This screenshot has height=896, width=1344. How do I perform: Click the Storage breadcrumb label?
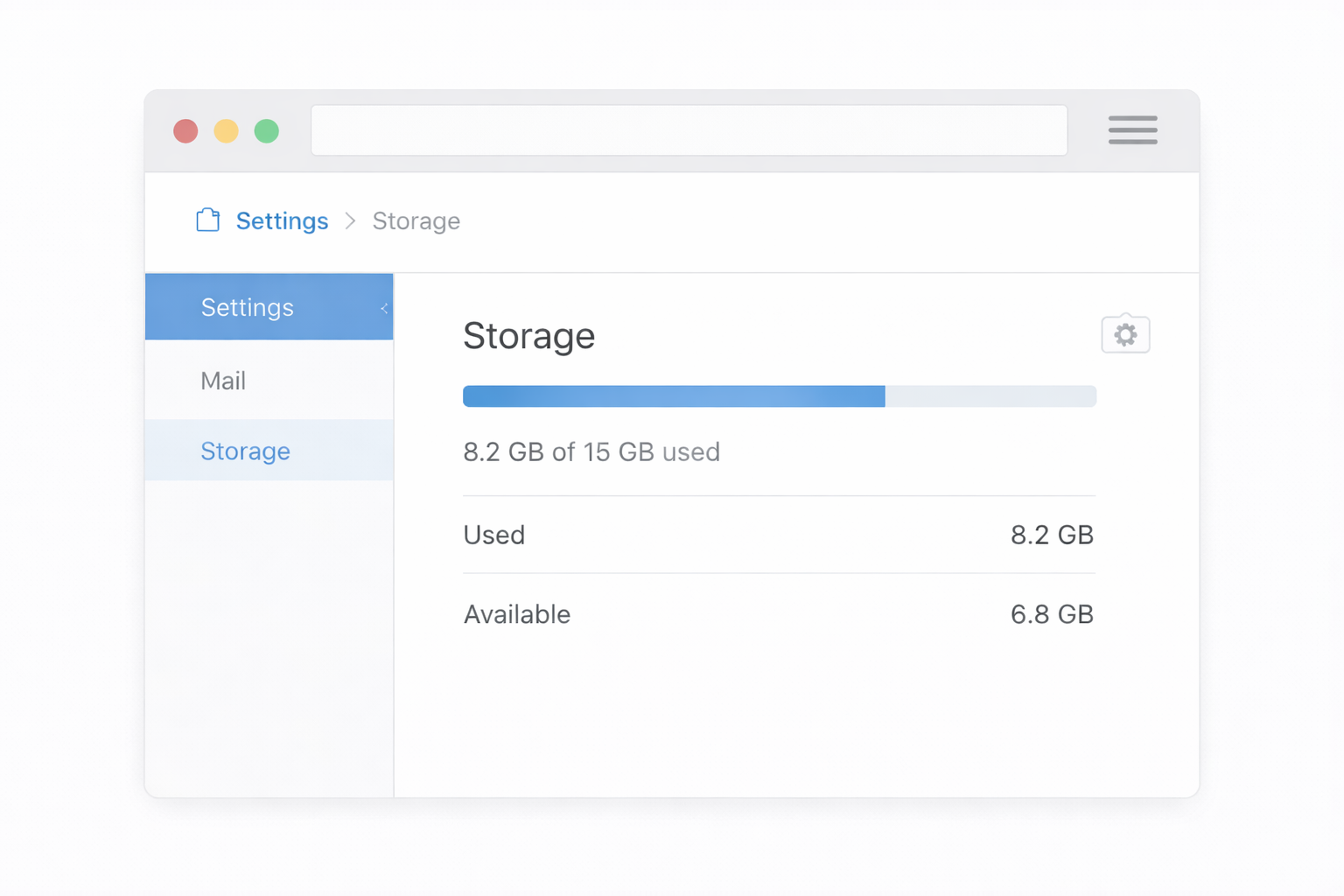pos(416,220)
